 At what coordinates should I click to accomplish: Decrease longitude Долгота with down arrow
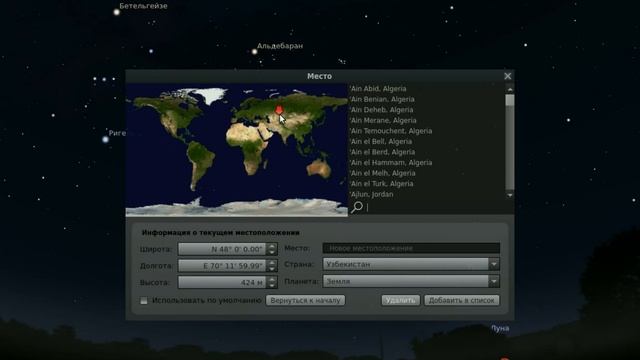pos(272,269)
